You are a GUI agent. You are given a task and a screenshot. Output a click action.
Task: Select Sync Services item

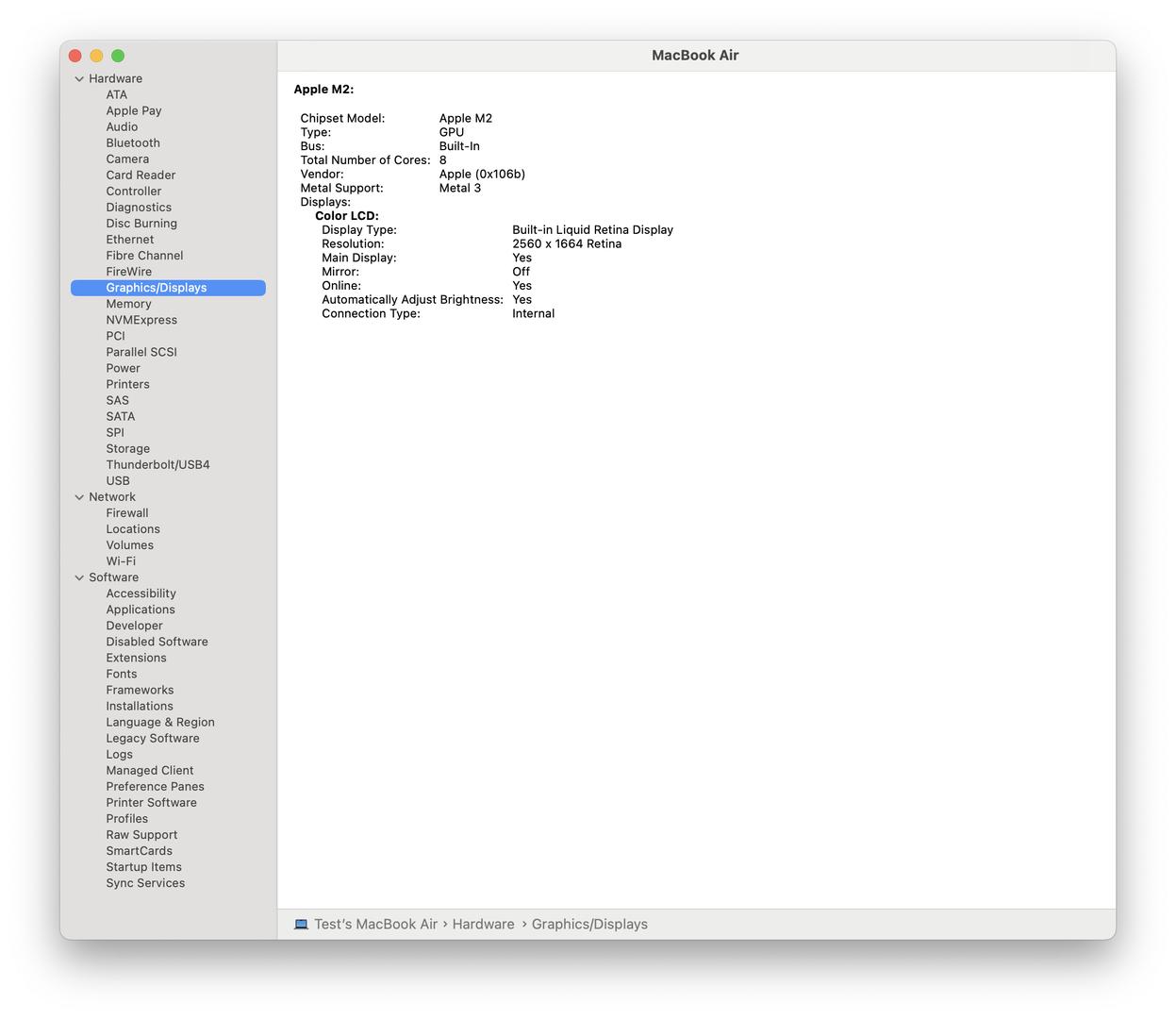click(x=145, y=883)
